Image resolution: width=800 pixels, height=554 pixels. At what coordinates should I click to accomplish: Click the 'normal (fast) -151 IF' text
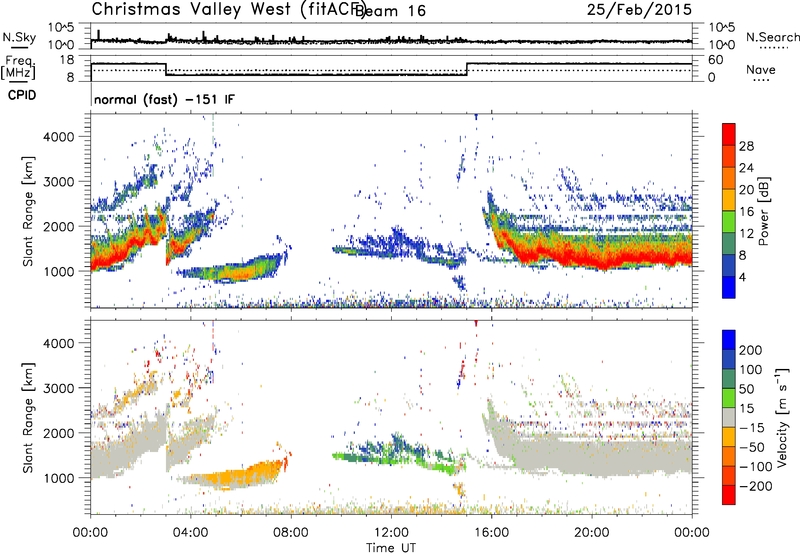pos(164,99)
